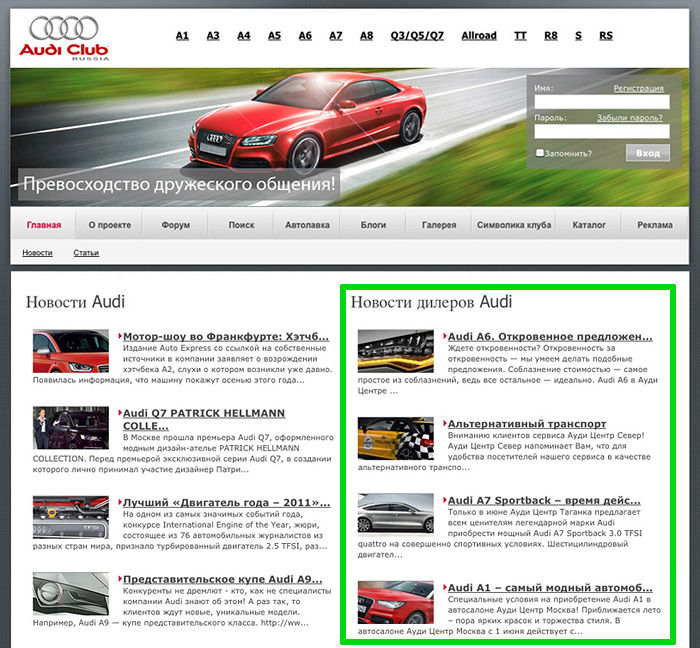Open the A6 model link
The height and width of the screenshot is (648, 700).
305,36
